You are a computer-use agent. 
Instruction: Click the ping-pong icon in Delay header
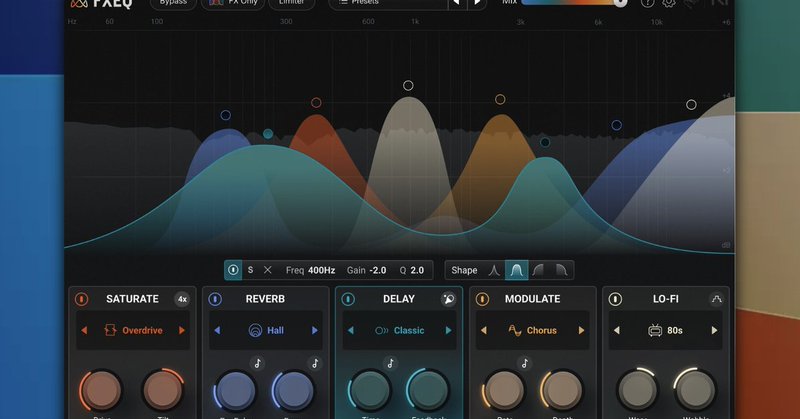click(x=448, y=299)
